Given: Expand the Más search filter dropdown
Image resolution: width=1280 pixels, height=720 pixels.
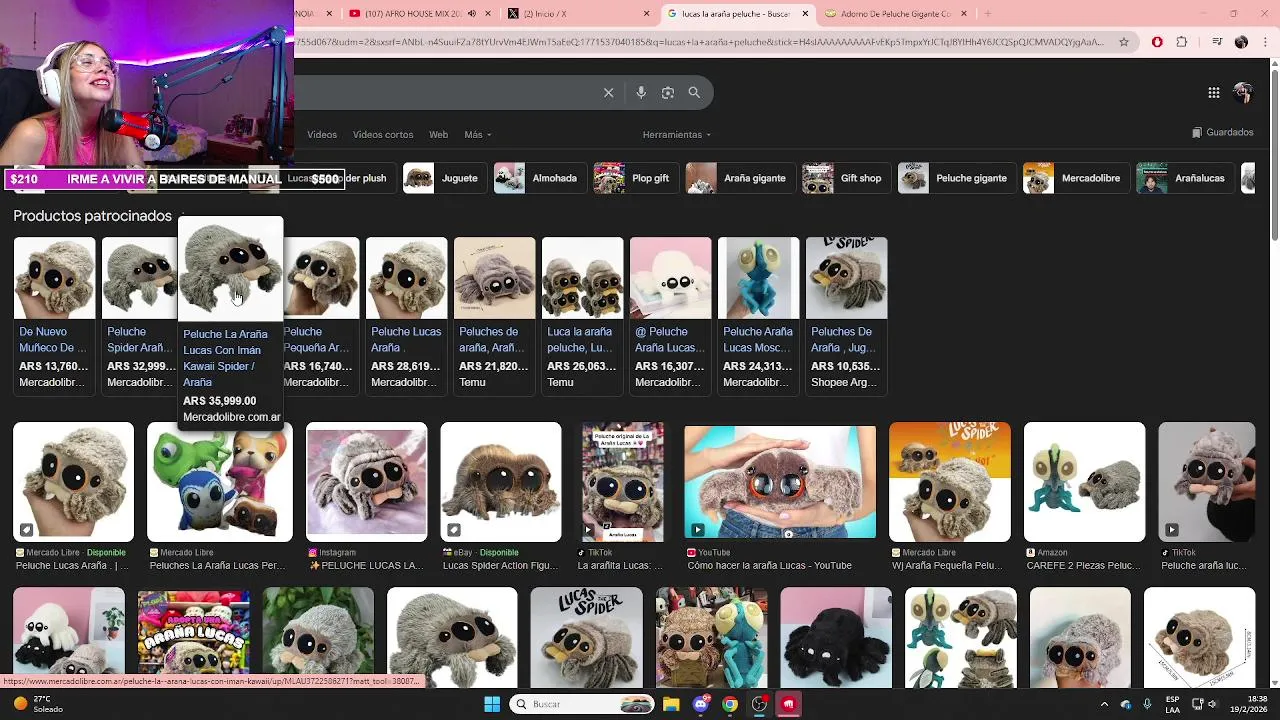Looking at the screenshot, I should coord(477,134).
